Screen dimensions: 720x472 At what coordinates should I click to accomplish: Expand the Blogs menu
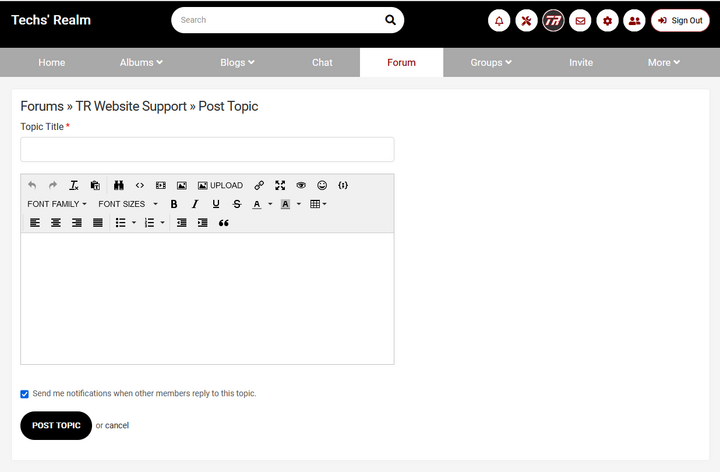237,62
